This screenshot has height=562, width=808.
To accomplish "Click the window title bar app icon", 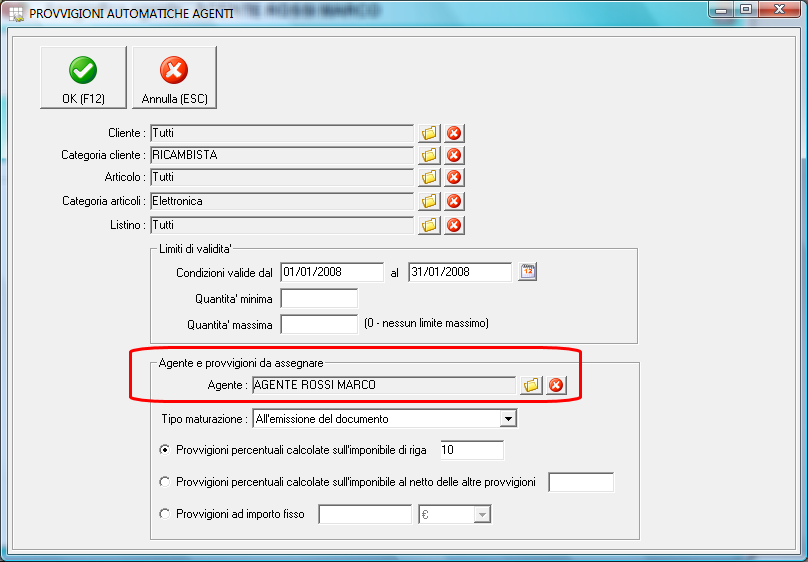I will pyautogui.click(x=16, y=13).
